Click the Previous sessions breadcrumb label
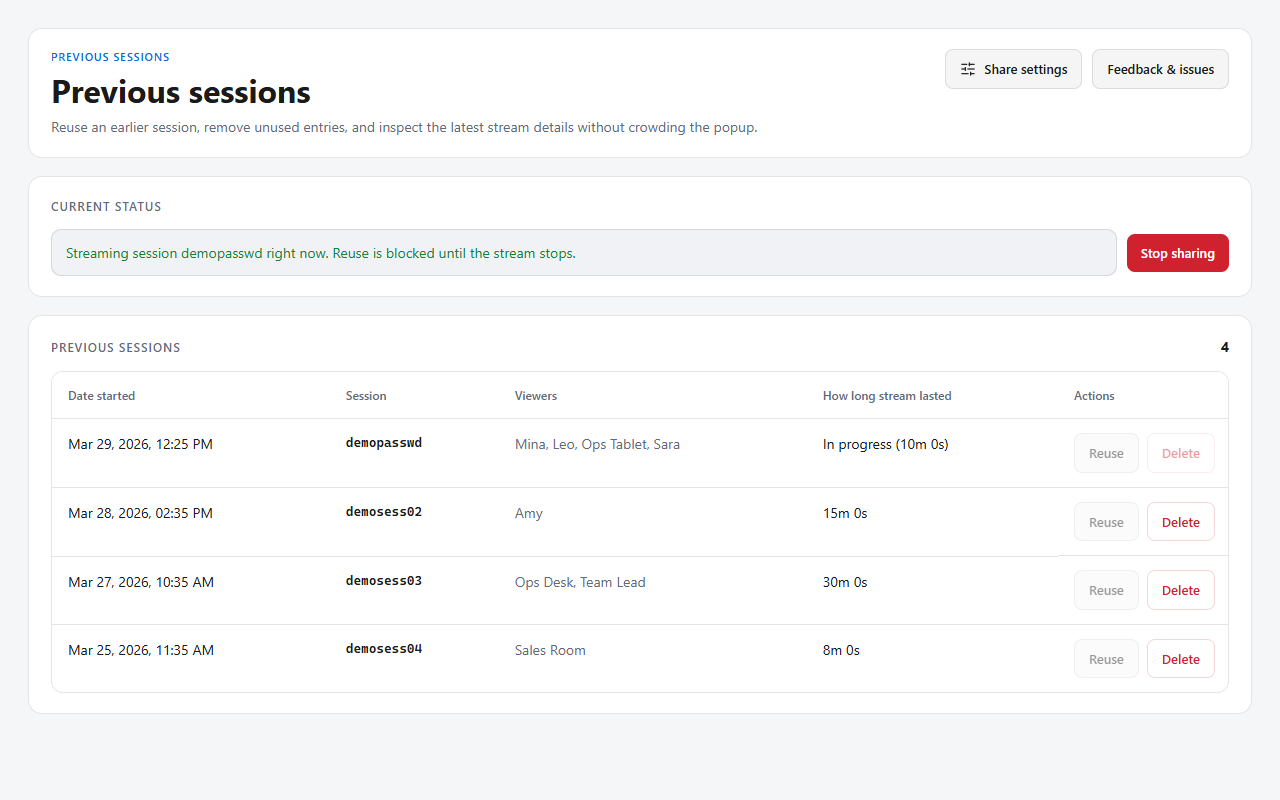1280x800 pixels. 110,57
